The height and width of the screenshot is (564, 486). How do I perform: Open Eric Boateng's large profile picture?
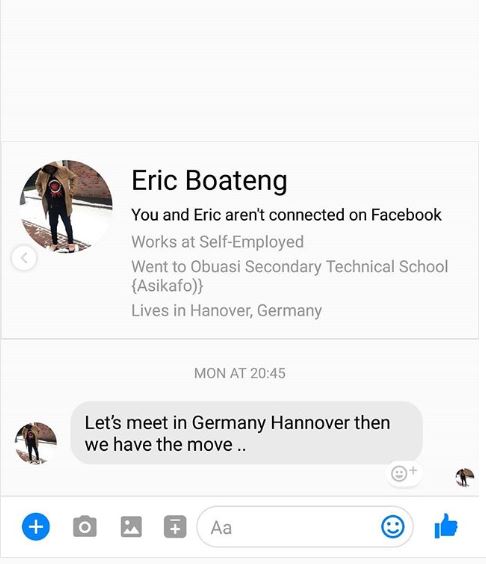click(x=66, y=206)
